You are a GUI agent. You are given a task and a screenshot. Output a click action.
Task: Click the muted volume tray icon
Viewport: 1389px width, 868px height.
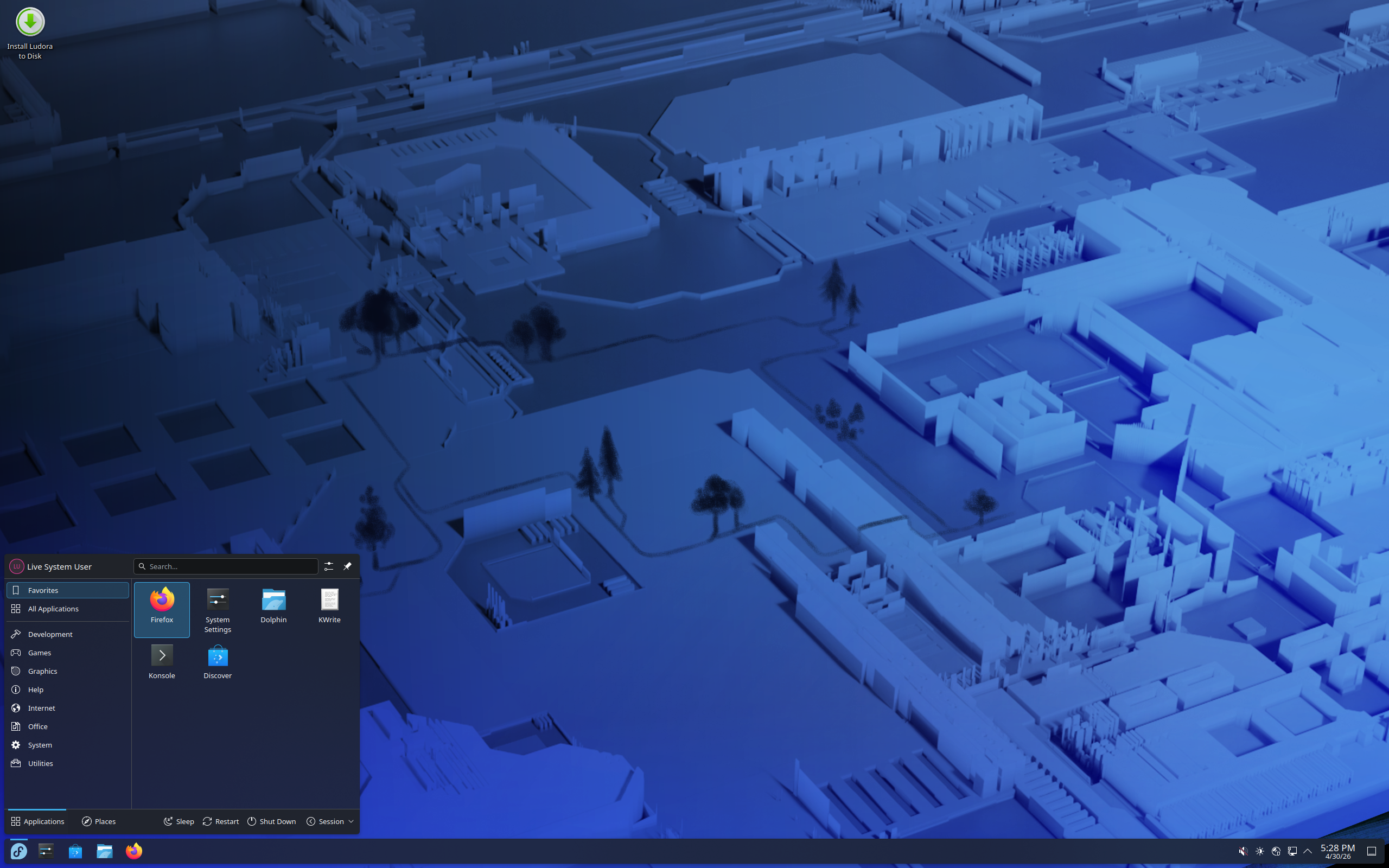[1243, 851]
